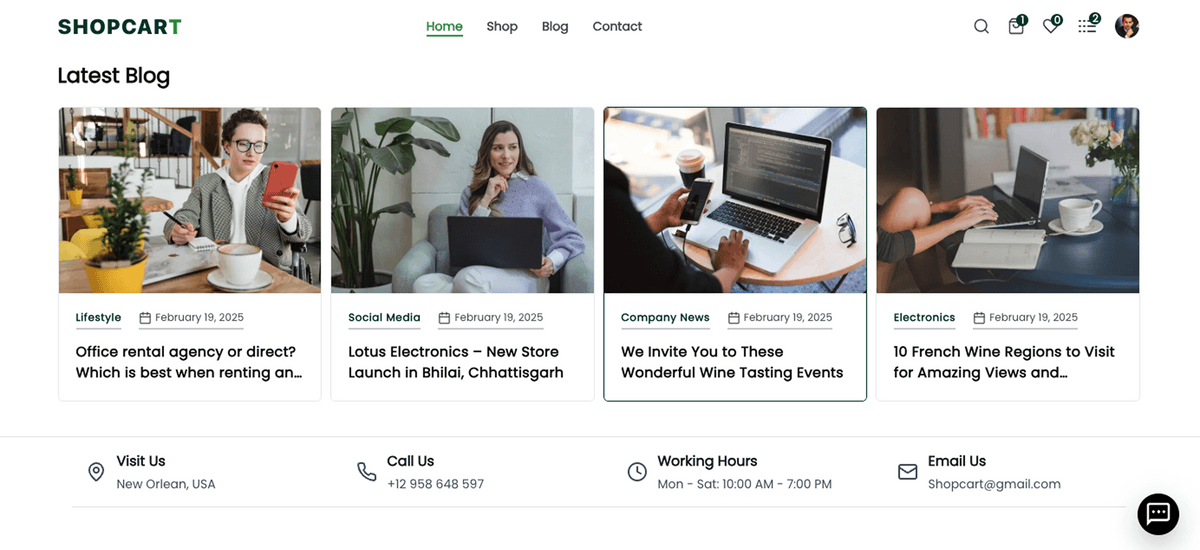Click the user profile avatar

[1127, 26]
